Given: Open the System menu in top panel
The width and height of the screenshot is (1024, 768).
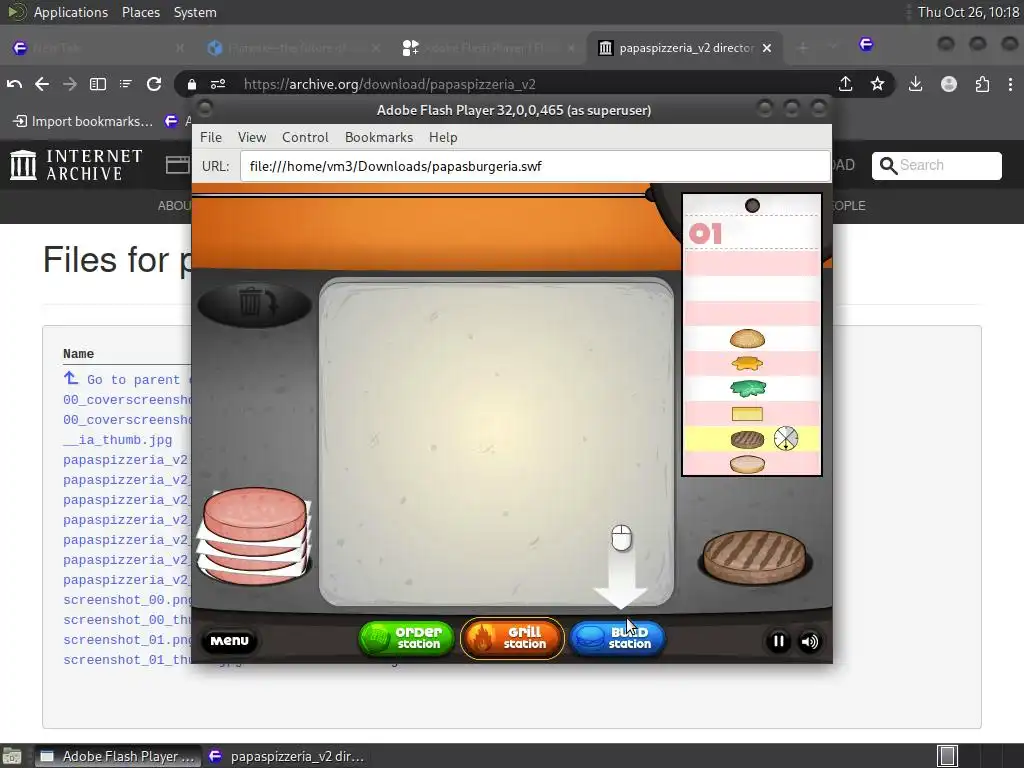Looking at the screenshot, I should (195, 12).
